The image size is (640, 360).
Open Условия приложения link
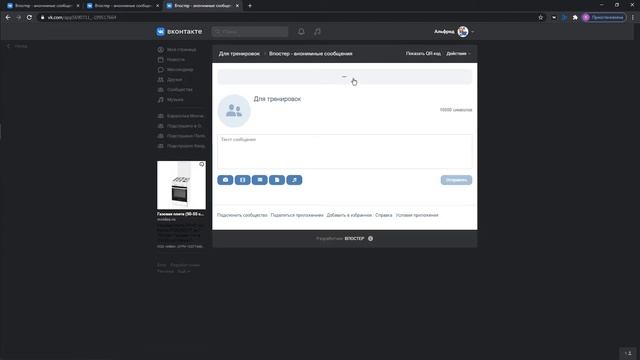coord(417,215)
